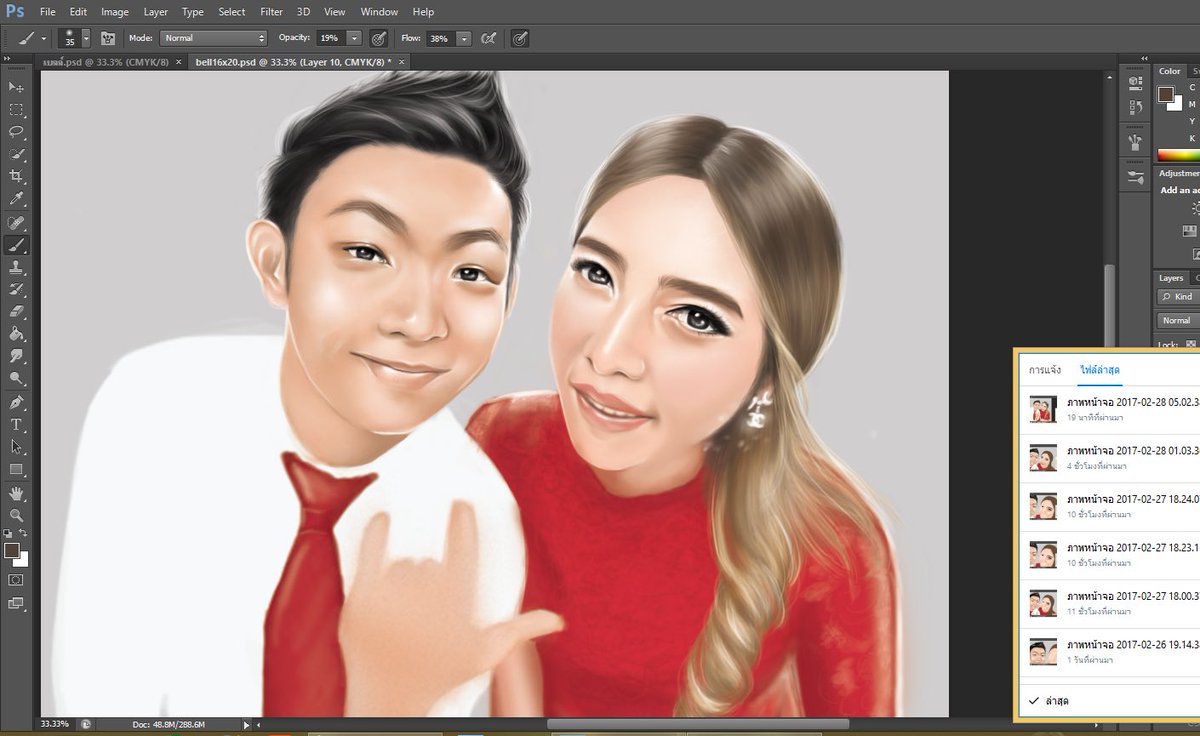1200x736 pixels.
Task: Click the Color panel foreground swatch
Action: (1166, 94)
